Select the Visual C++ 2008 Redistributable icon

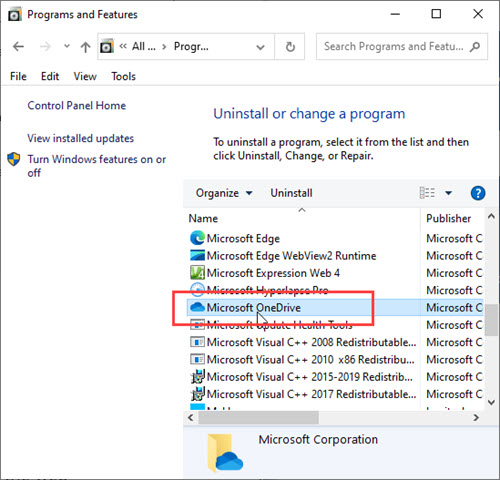pos(197,342)
